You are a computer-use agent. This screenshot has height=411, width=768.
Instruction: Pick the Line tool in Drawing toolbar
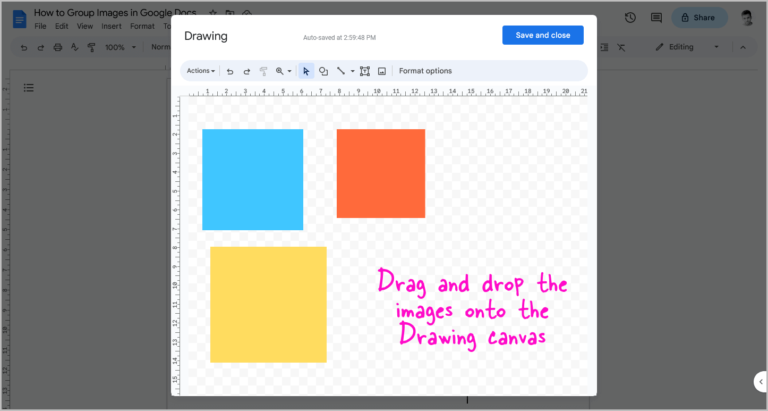[341, 71]
